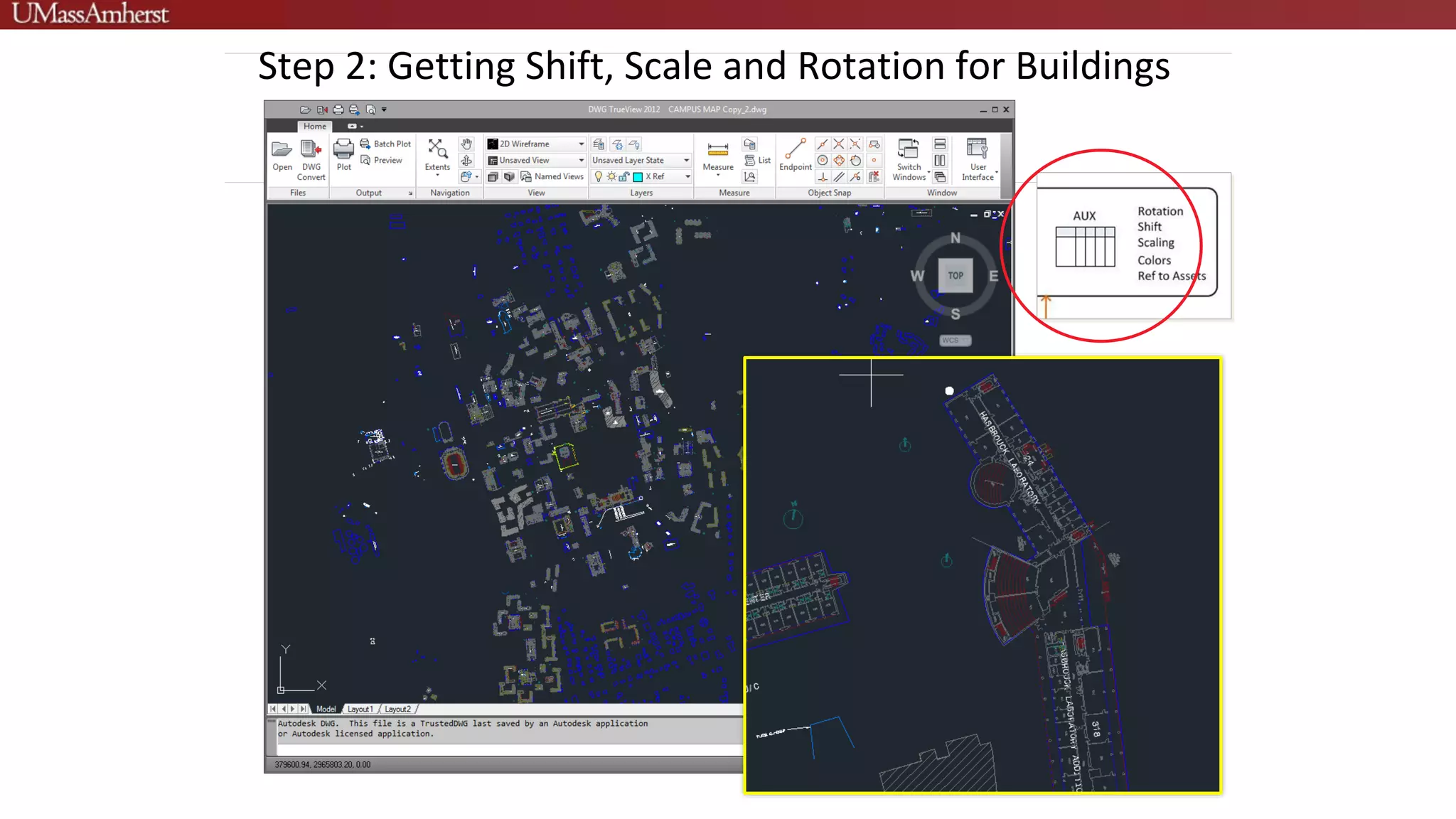Click the object properties icon above List
1456x819 pixels.
coord(749,144)
